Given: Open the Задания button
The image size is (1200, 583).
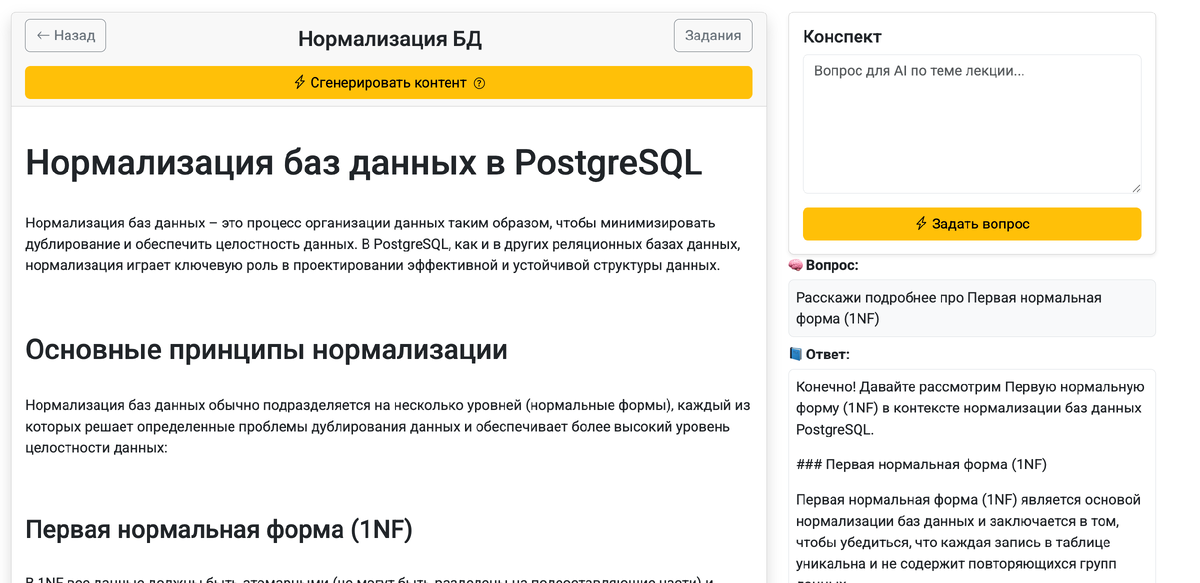Looking at the screenshot, I should (713, 35).
